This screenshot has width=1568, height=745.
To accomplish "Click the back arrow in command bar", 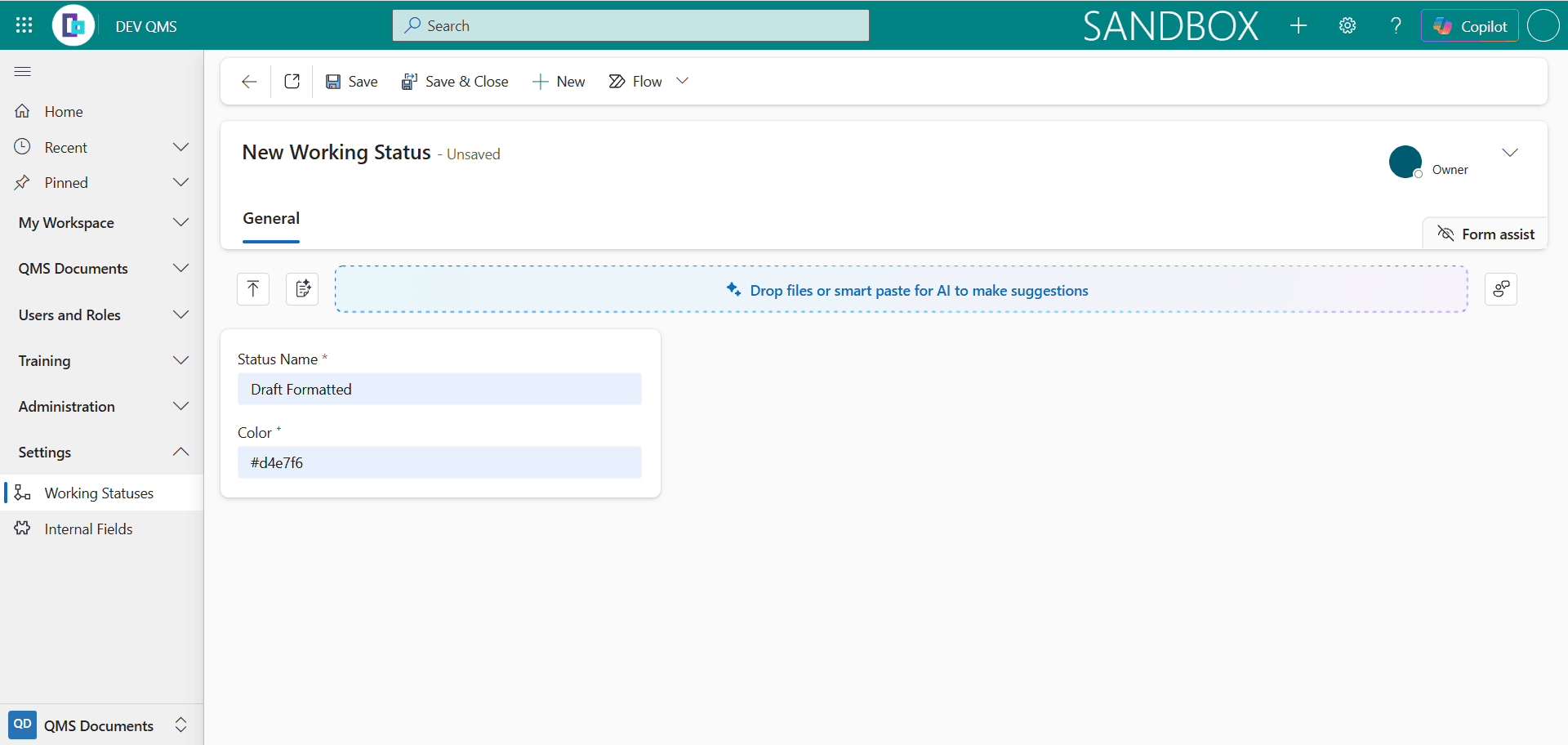I will (x=249, y=82).
